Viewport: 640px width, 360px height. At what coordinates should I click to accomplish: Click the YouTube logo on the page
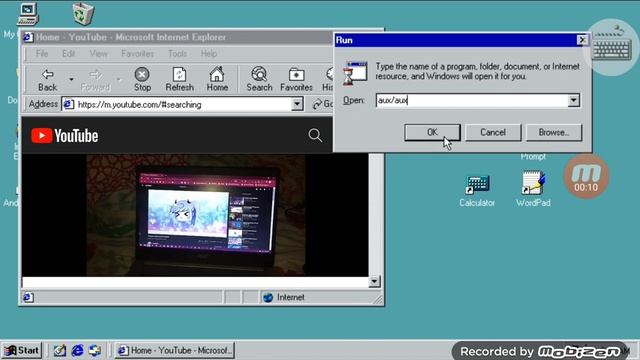[x=64, y=136]
